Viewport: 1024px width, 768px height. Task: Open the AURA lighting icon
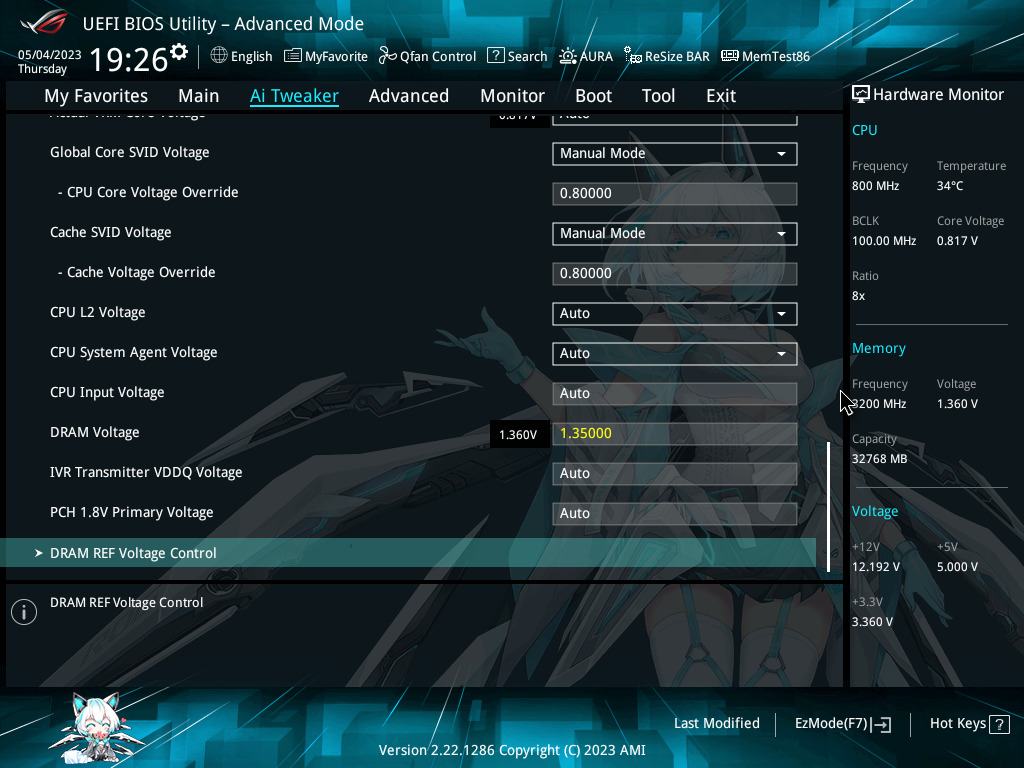[568, 56]
